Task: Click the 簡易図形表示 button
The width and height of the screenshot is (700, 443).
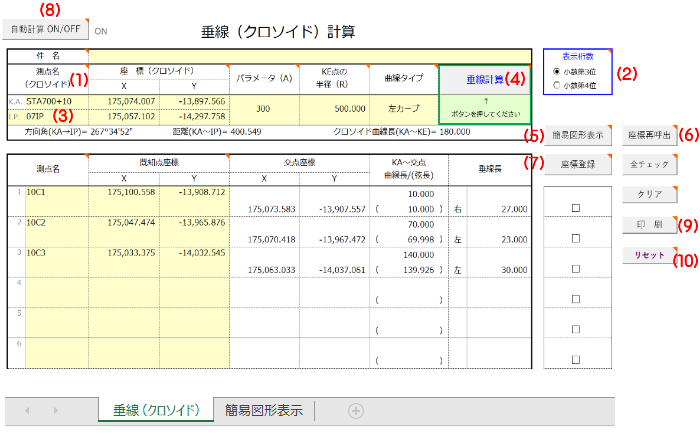Action: pyautogui.click(x=577, y=135)
